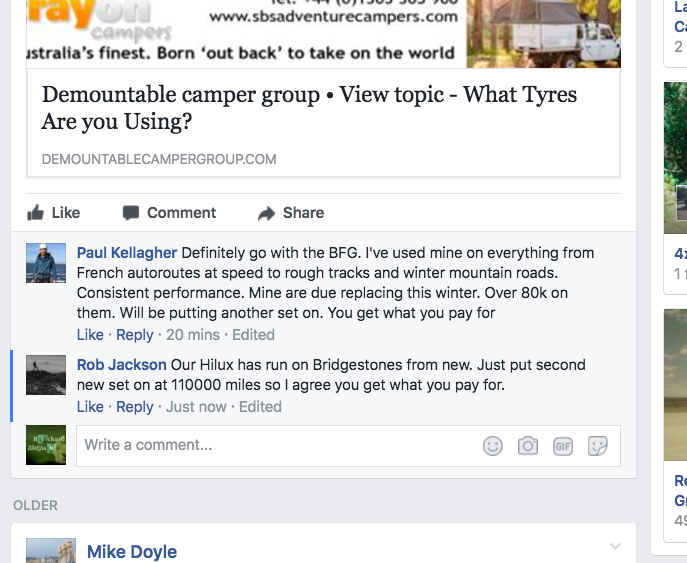Click the sbsadventurecampers banner image

click(323, 34)
